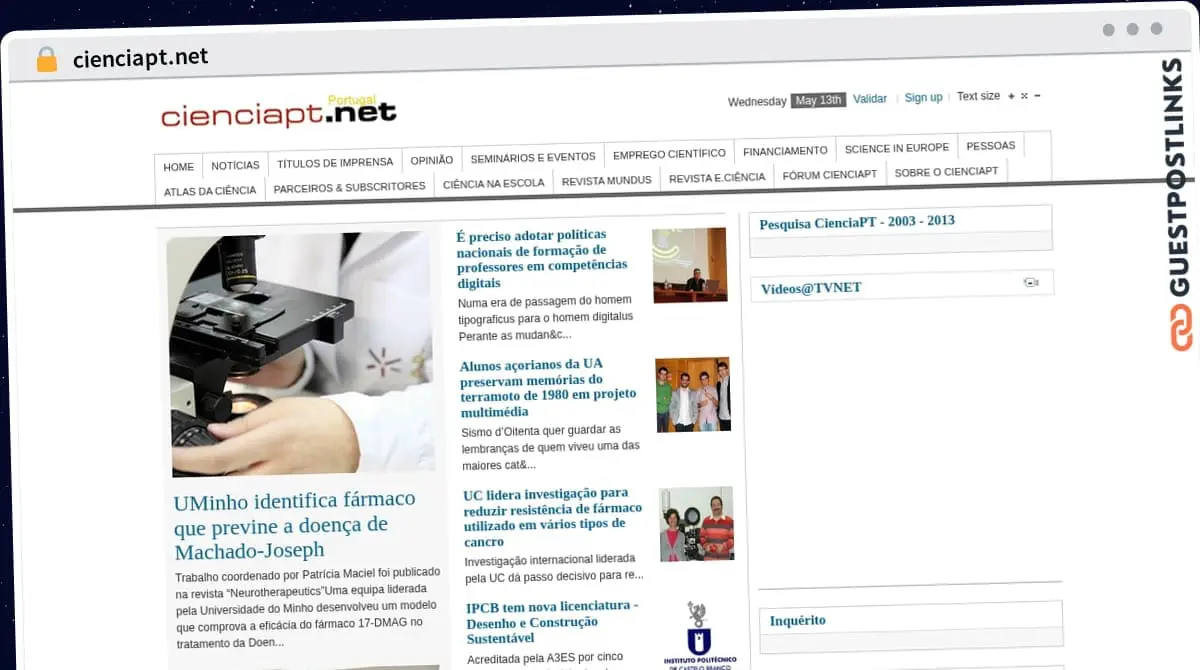Screen dimensions: 1200x670
Task: Click the summary starting 'Acreditada pela A3ES'
Action: 545,658
